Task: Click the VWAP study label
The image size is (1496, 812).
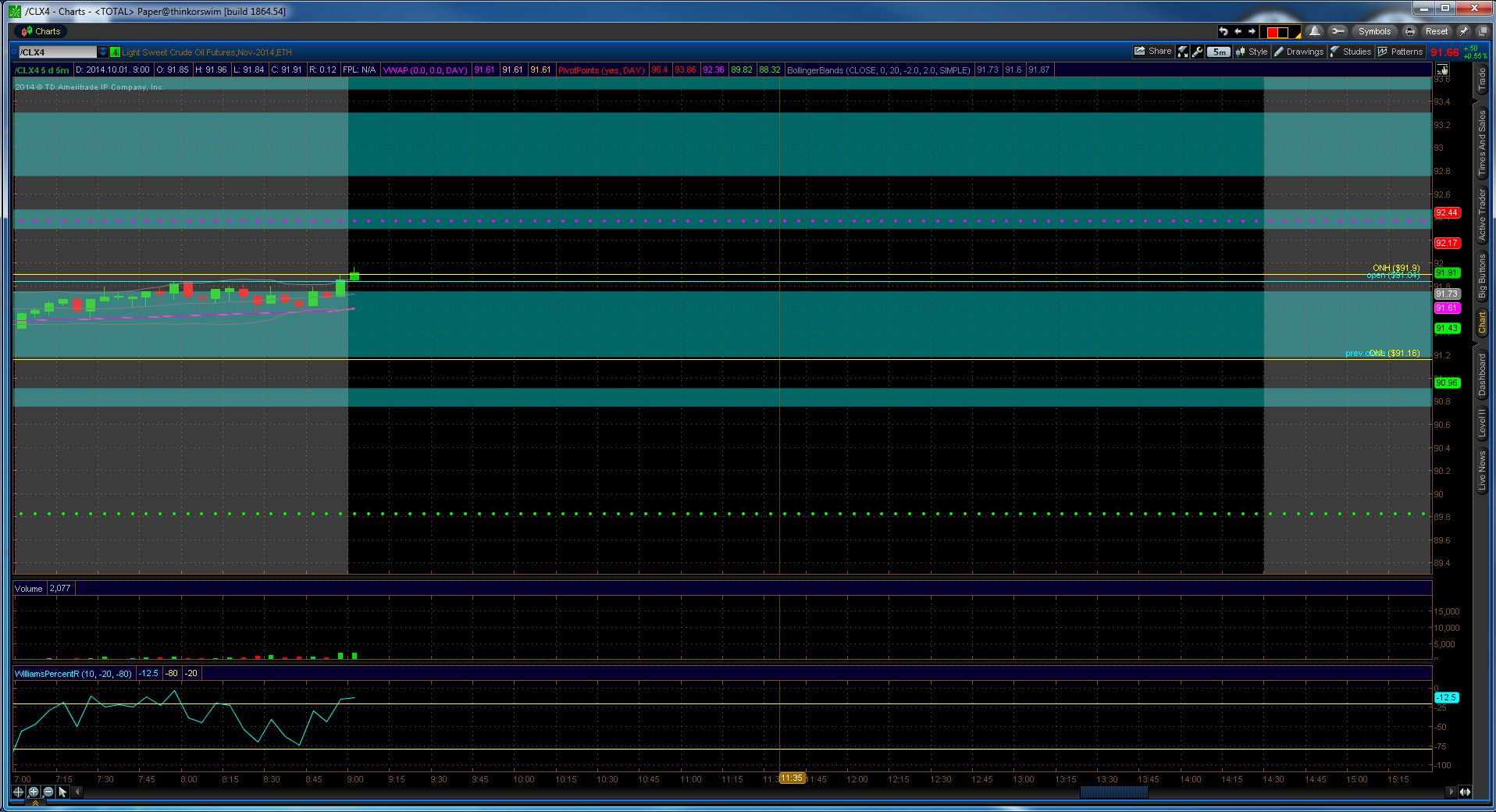Action: (x=426, y=70)
